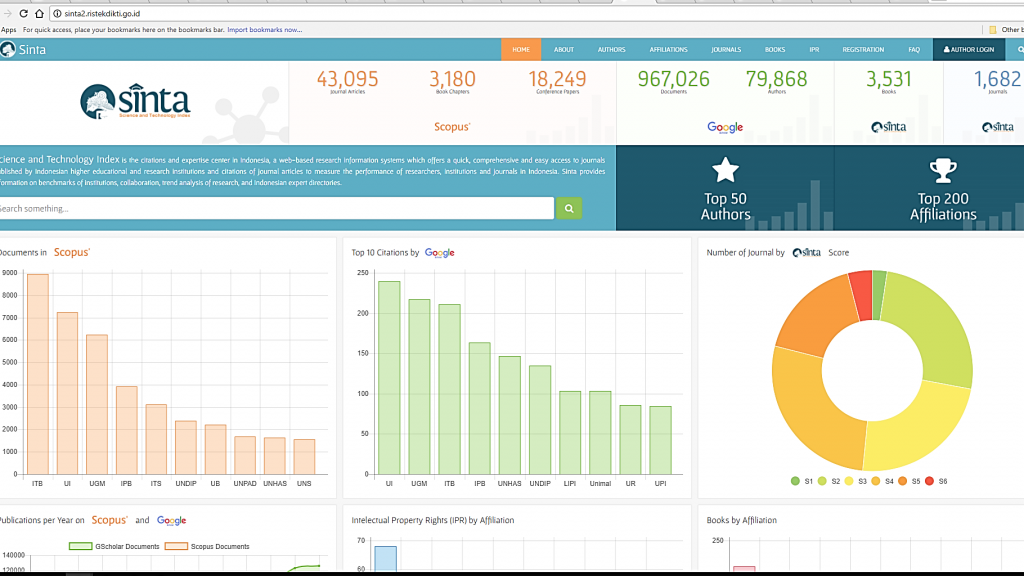Open the AFFILIATIONS menu item
The image size is (1024, 576).
668,49
